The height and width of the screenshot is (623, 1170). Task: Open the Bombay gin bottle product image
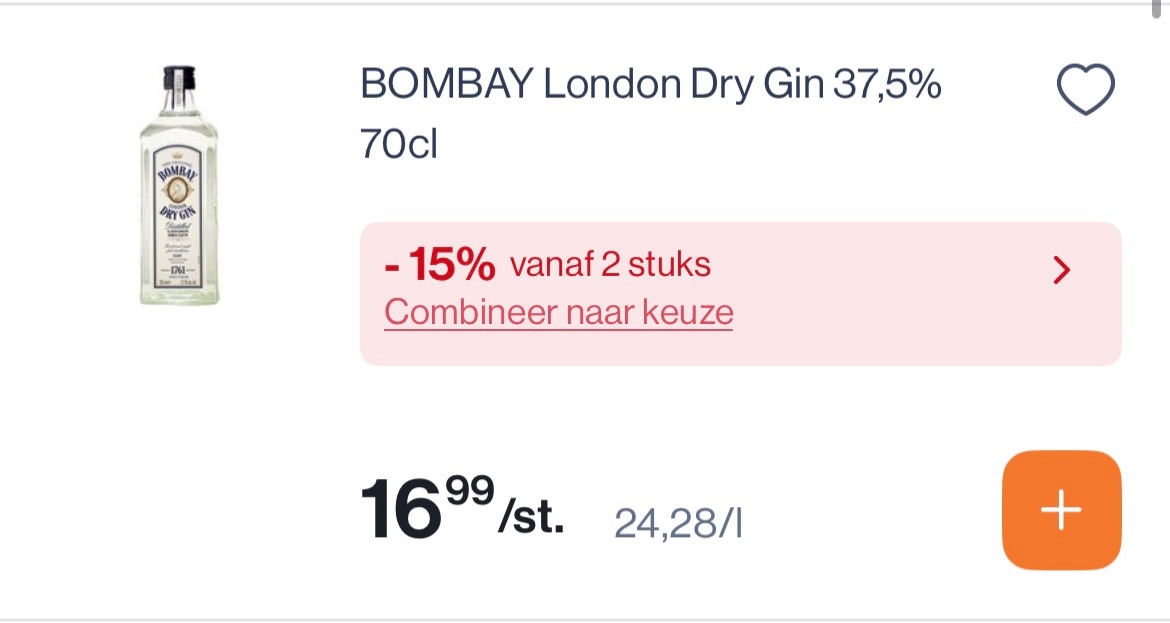pyautogui.click(x=179, y=185)
